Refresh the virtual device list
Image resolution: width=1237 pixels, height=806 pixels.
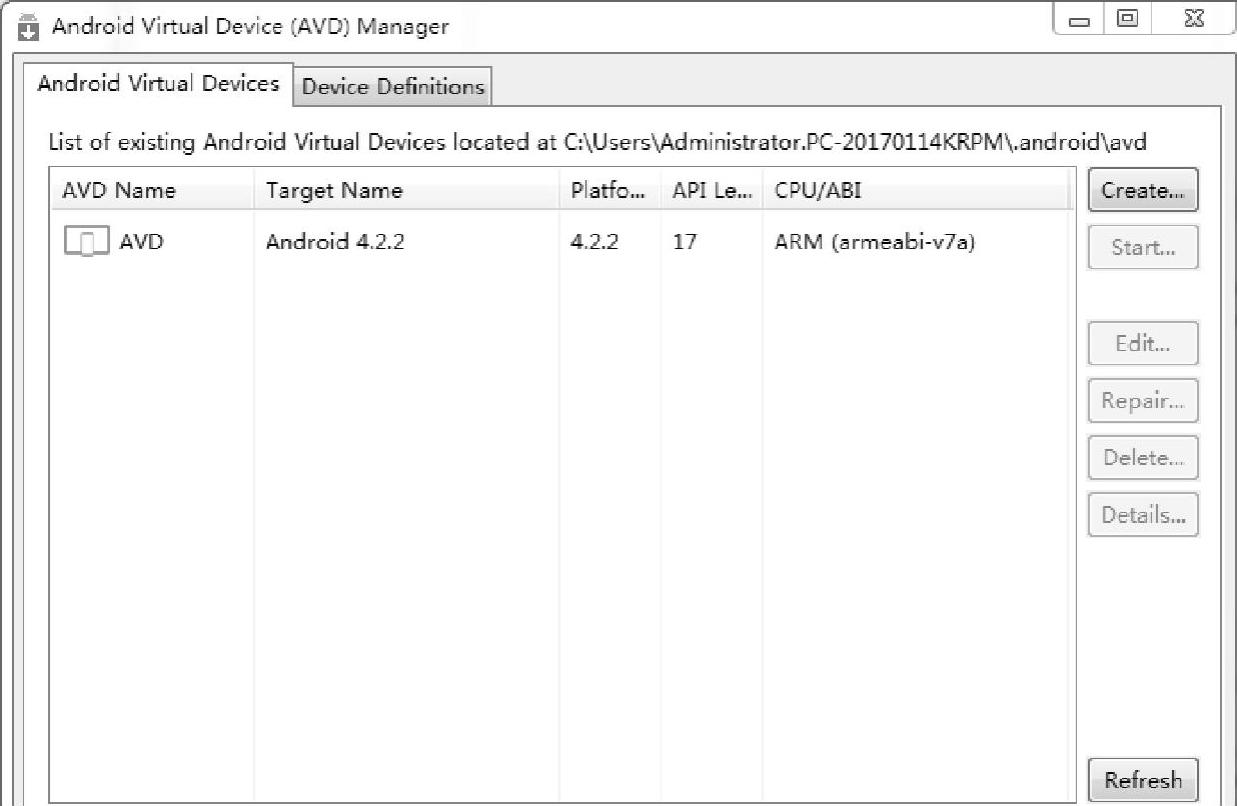[x=1142, y=779]
